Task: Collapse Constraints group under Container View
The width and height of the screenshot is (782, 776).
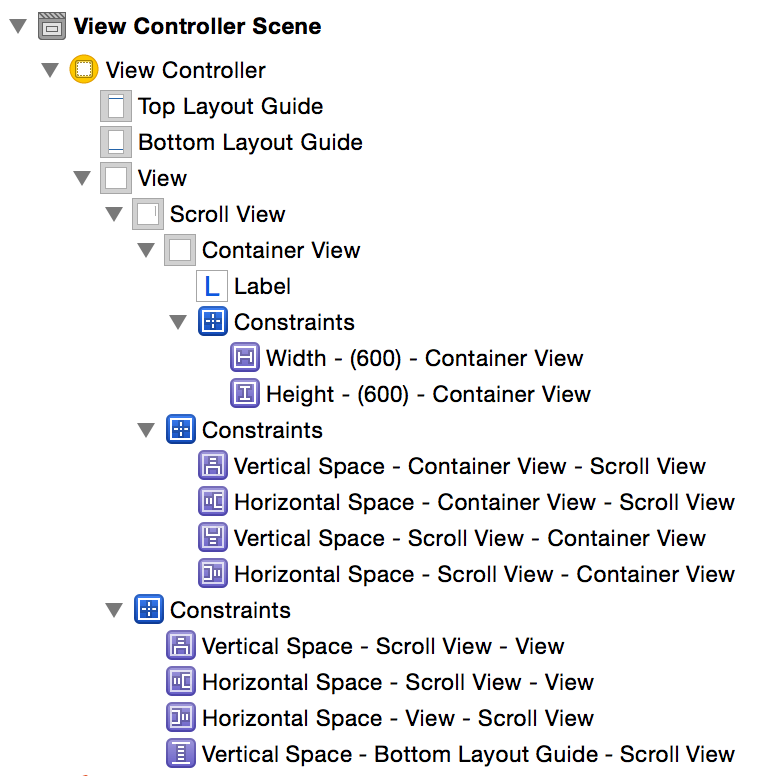Action: 178,323
